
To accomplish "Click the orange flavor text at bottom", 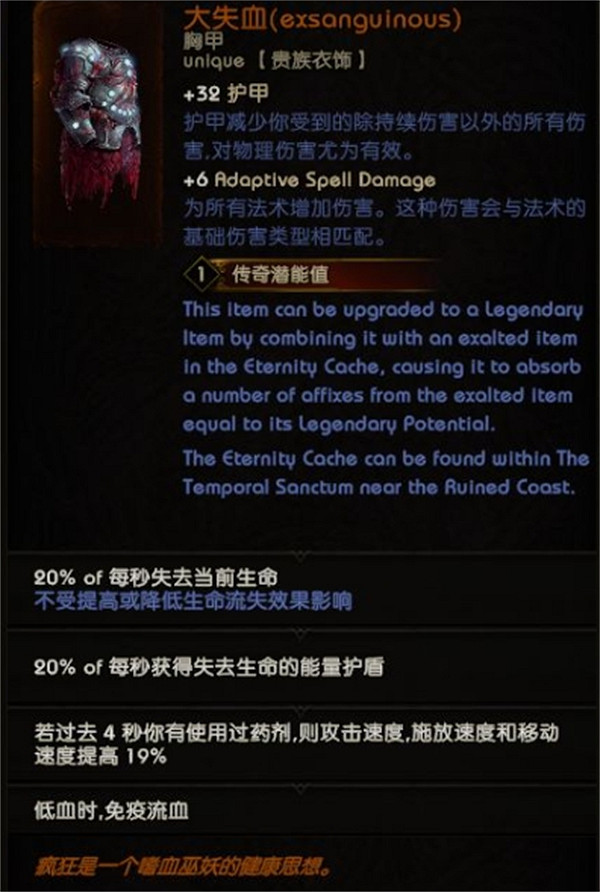I will click(184, 866).
